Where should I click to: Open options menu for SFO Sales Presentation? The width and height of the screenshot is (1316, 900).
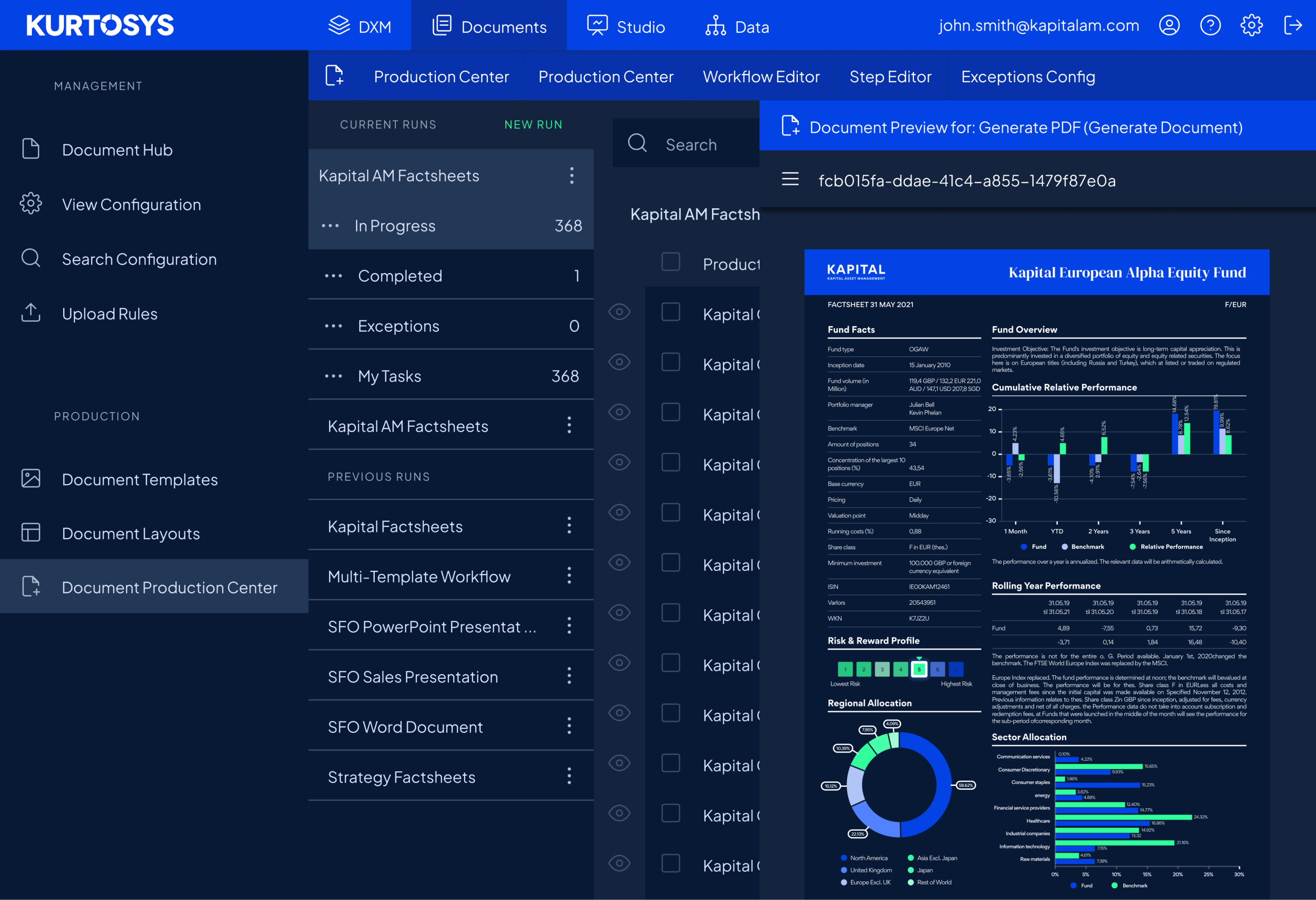pos(569,676)
